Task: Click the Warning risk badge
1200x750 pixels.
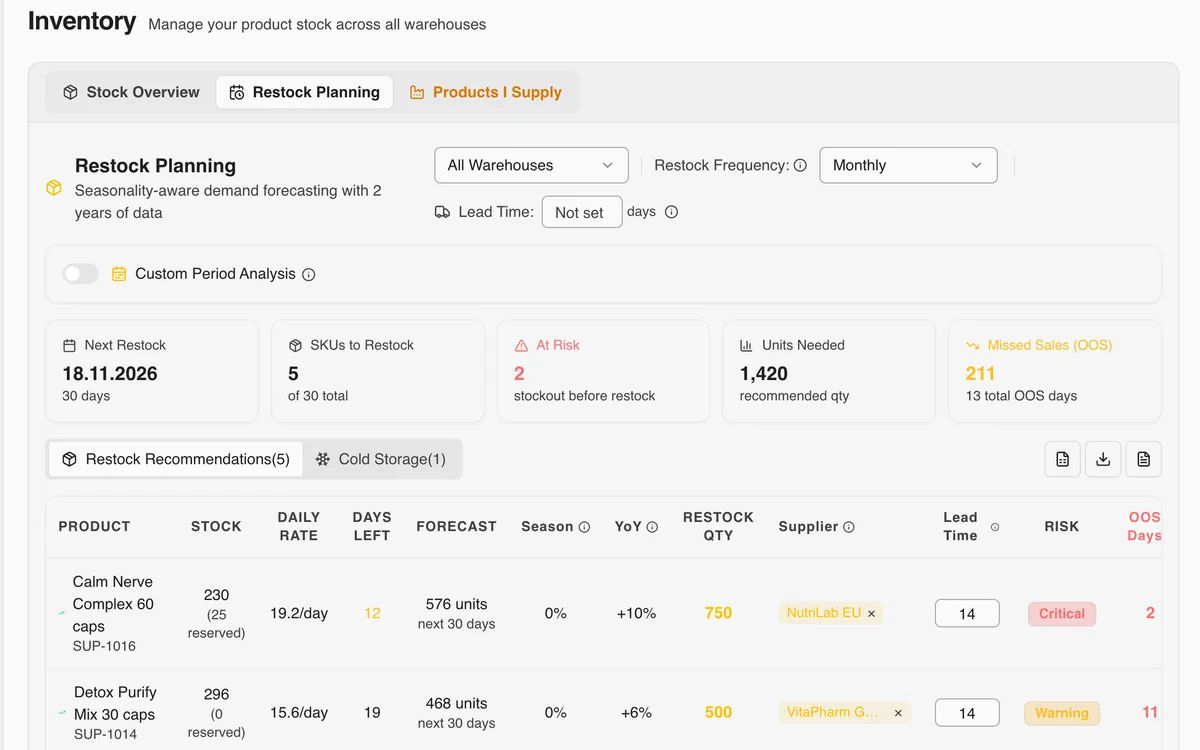Action: pyautogui.click(x=1062, y=713)
